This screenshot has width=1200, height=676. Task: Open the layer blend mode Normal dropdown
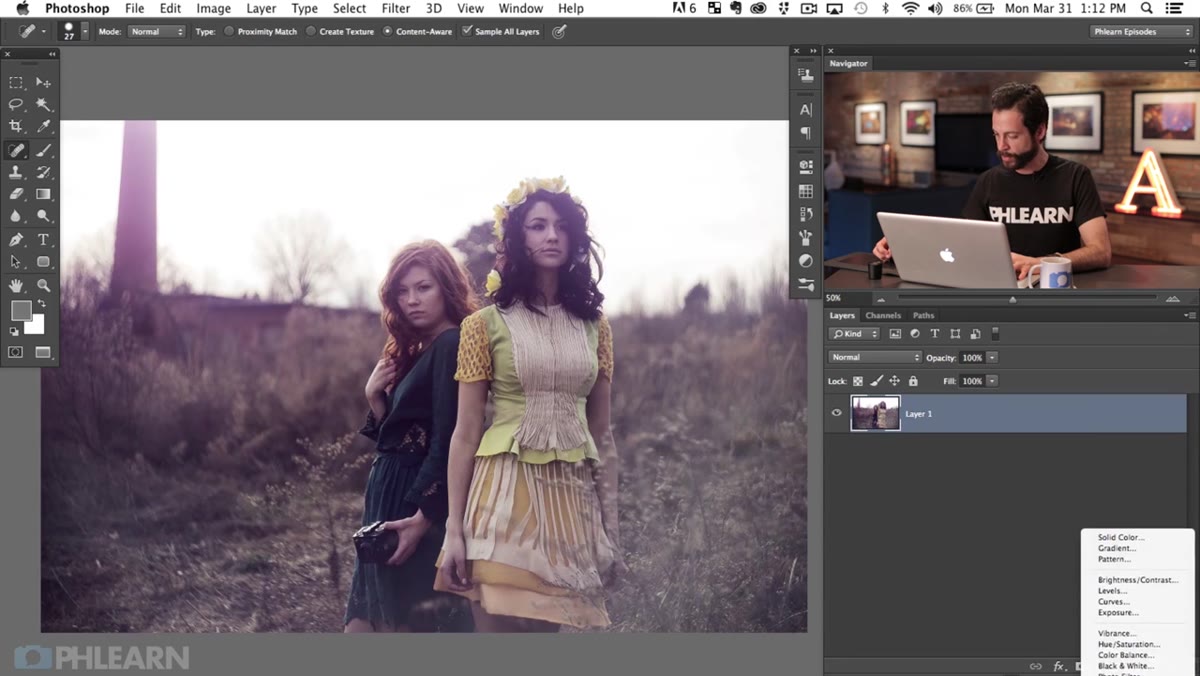tap(875, 357)
